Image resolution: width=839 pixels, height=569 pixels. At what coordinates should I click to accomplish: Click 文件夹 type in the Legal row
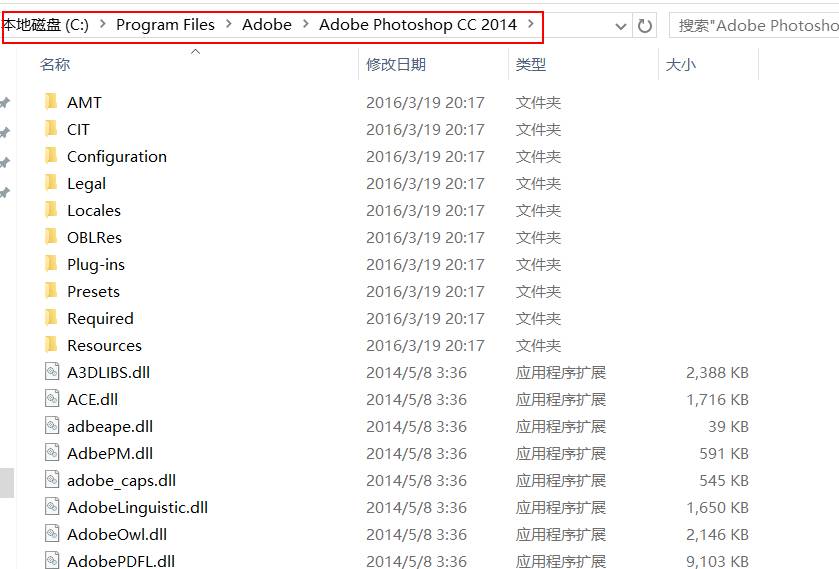coord(538,184)
